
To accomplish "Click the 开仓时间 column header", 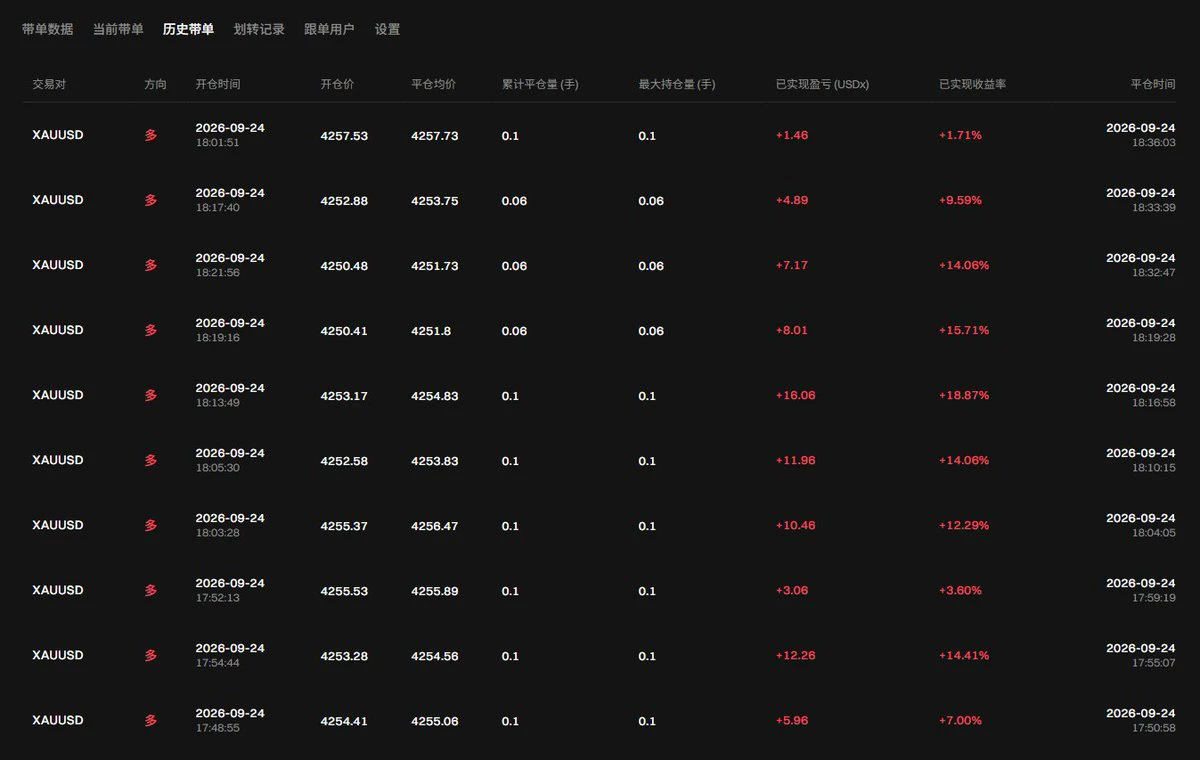I will click(218, 85).
